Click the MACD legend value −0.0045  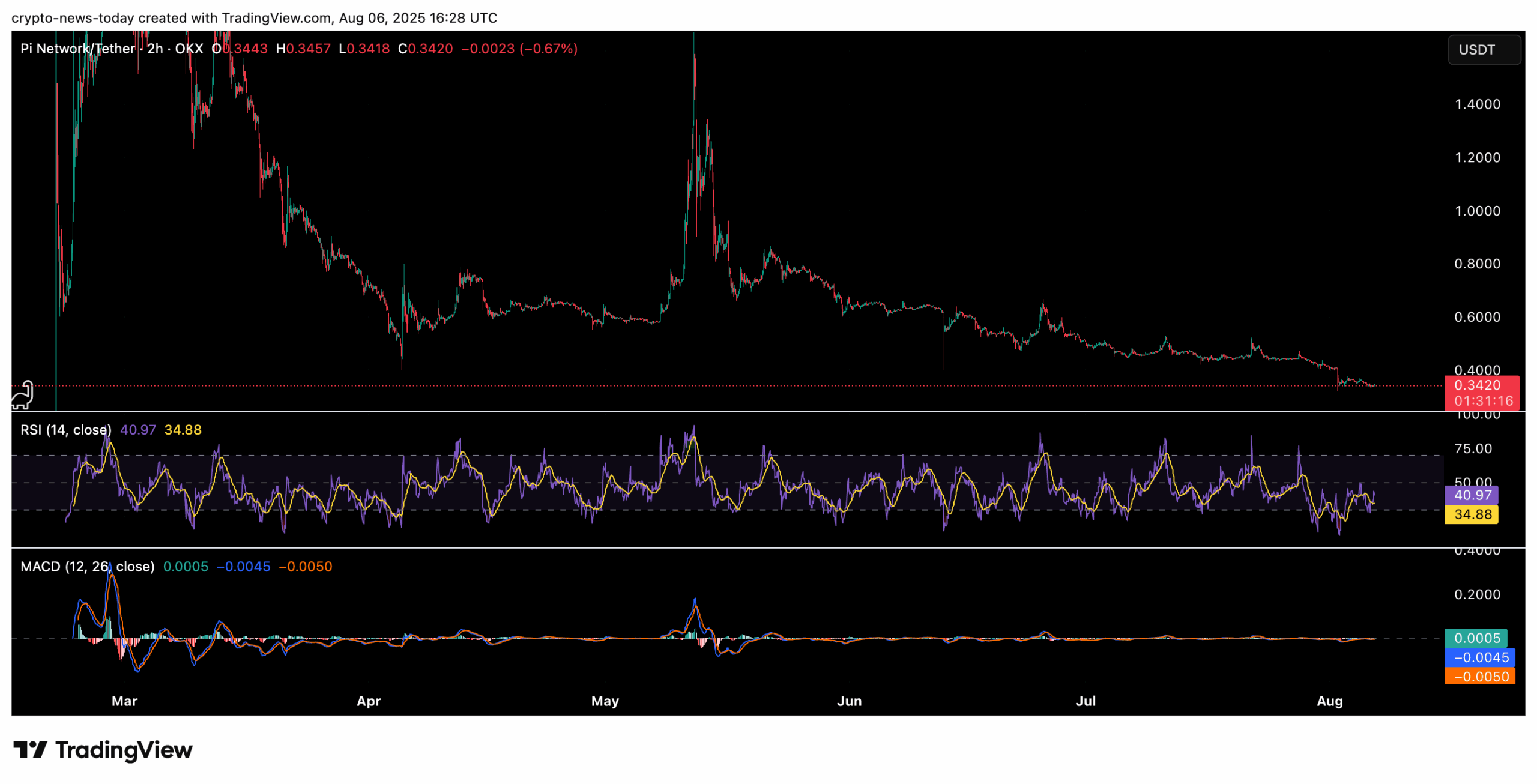(x=243, y=567)
